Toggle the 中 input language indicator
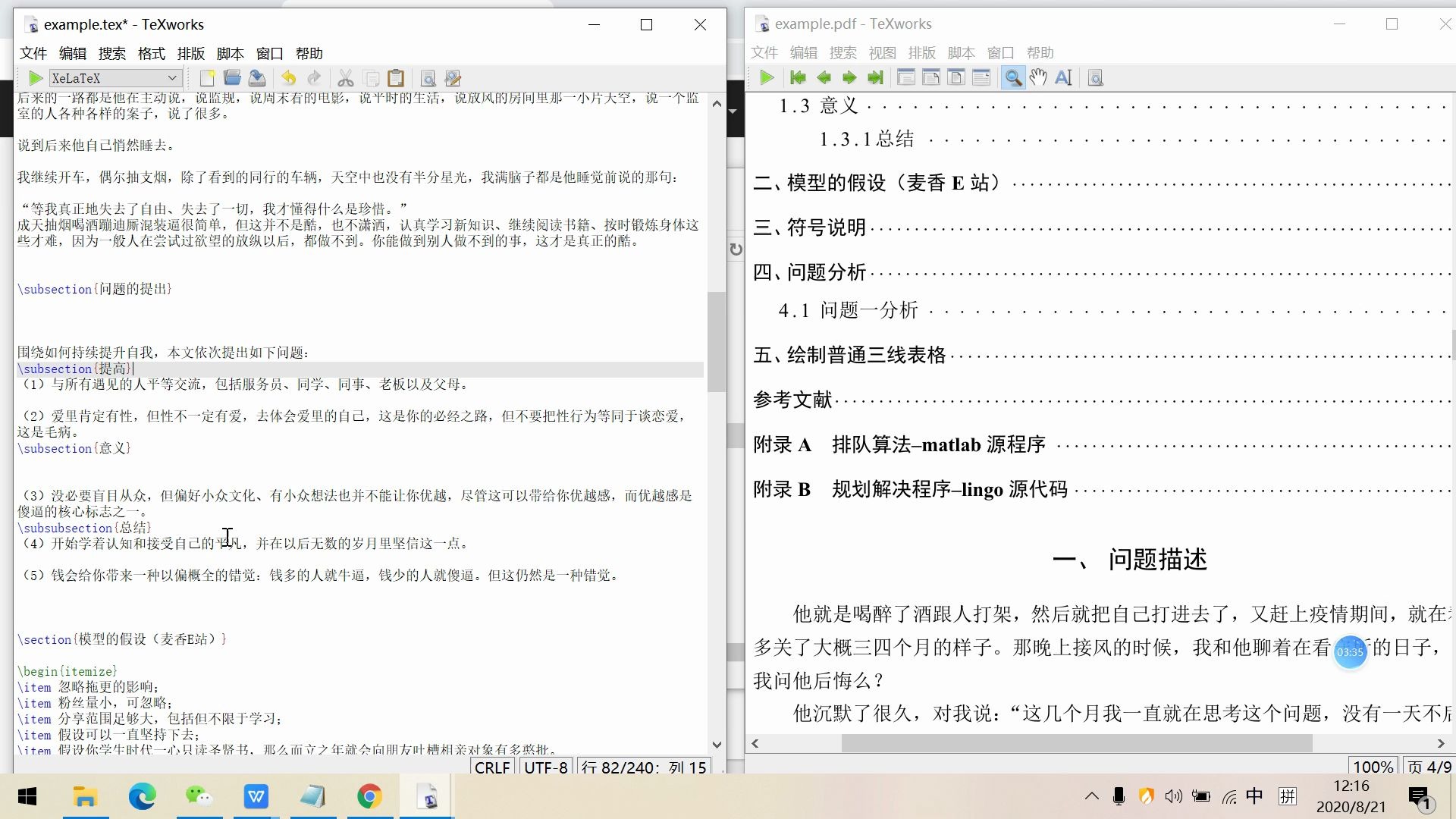The height and width of the screenshot is (819, 1456). pos(1254,796)
